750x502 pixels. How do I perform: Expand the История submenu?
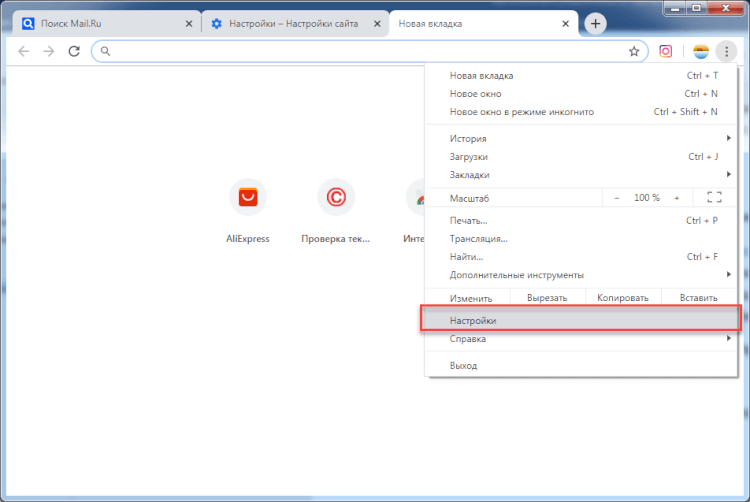click(x=581, y=139)
